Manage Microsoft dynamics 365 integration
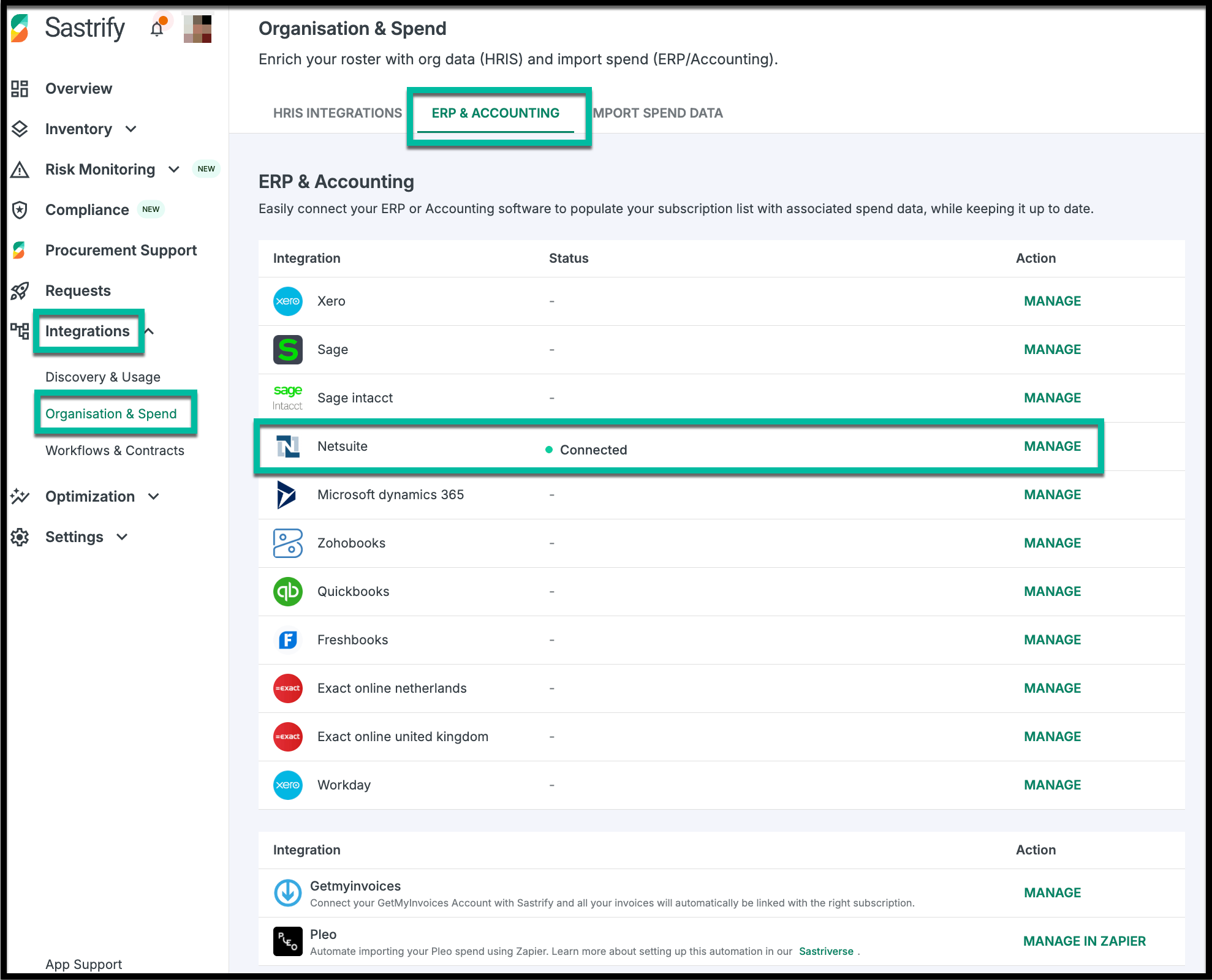1212x980 pixels. (1053, 495)
